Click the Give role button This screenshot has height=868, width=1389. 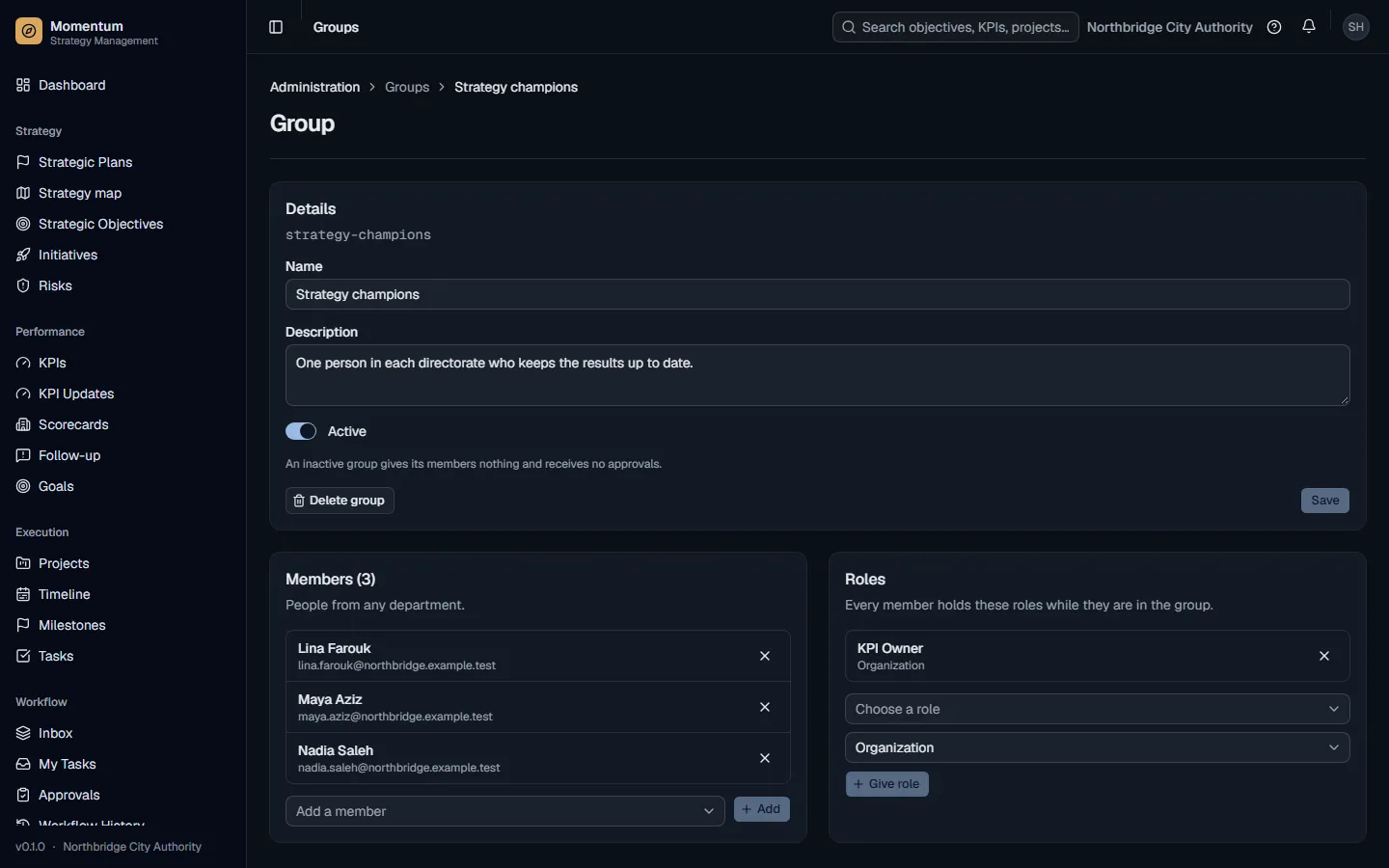pos(887,784)
